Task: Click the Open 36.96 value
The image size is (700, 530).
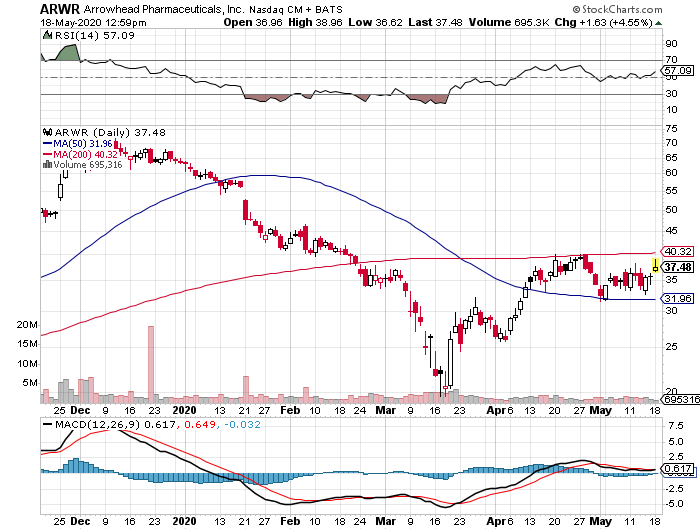Action: tap(253, 22)
